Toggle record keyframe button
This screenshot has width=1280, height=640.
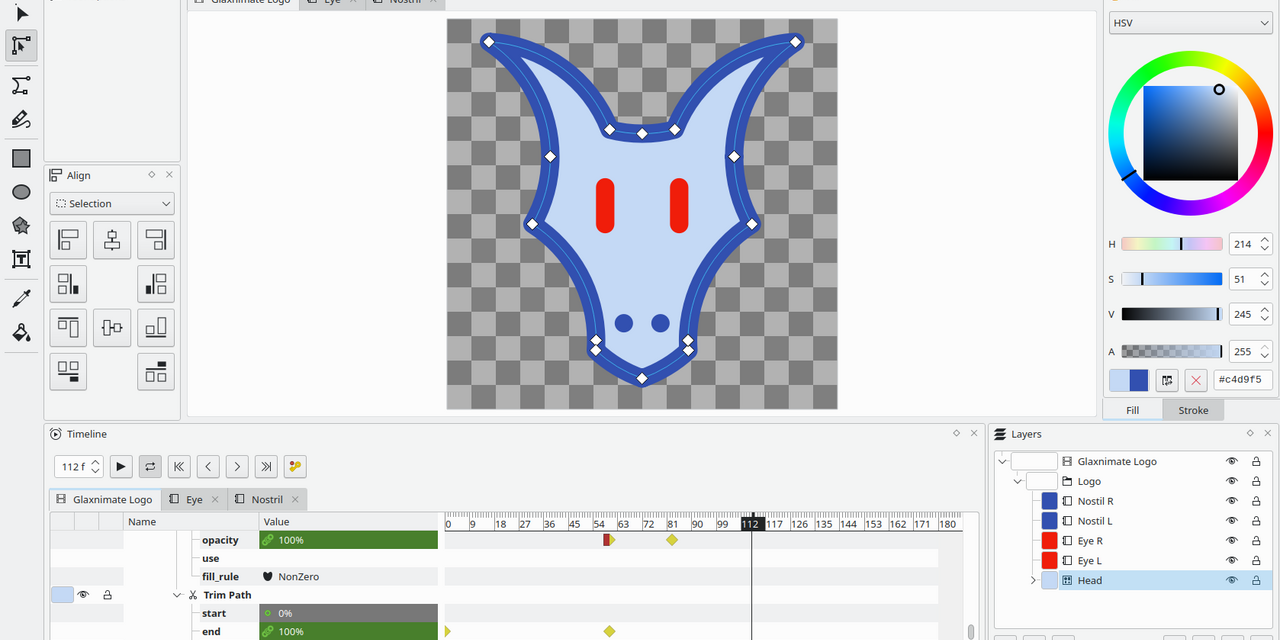pos(295,466)
